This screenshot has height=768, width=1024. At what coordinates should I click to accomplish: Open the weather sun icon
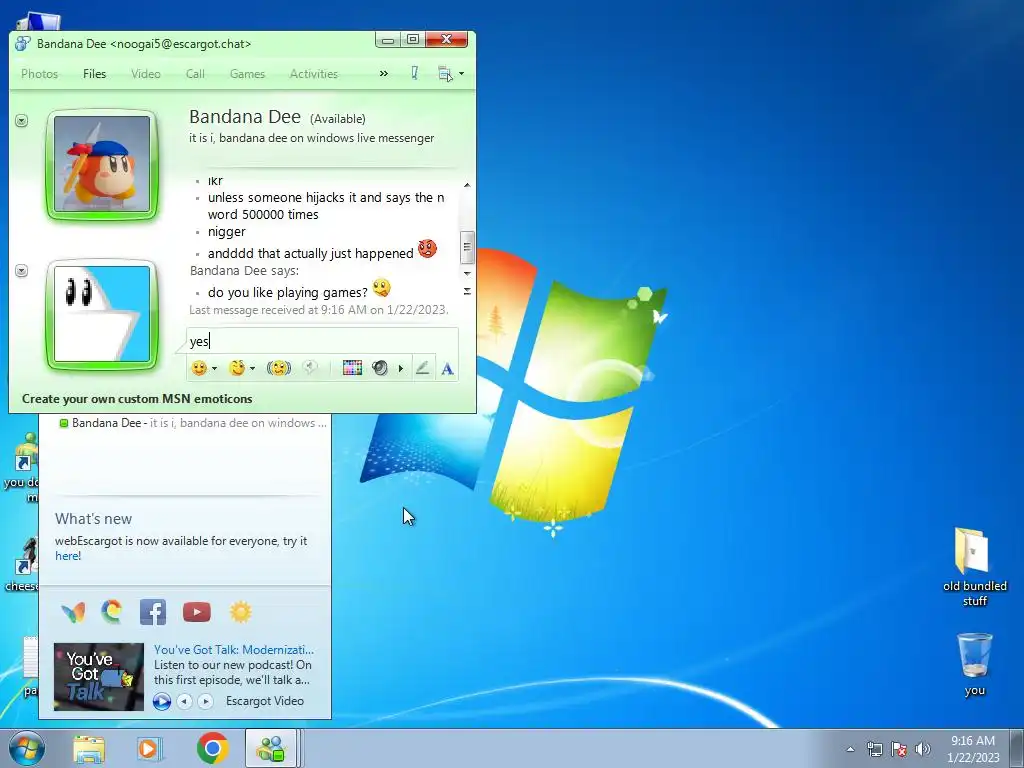click(x=241, y=612)
